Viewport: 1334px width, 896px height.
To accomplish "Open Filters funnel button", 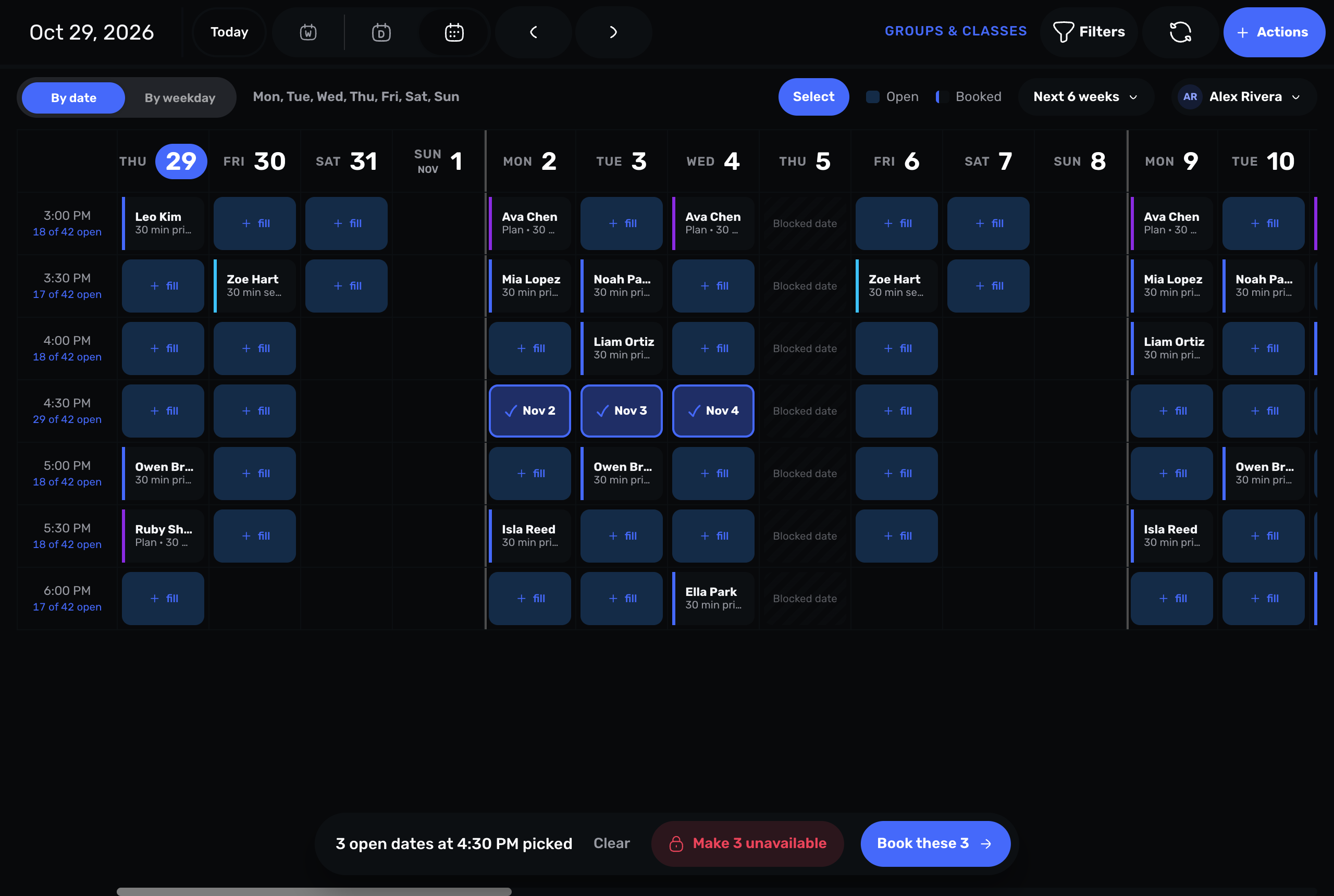I will [1089, 32].
